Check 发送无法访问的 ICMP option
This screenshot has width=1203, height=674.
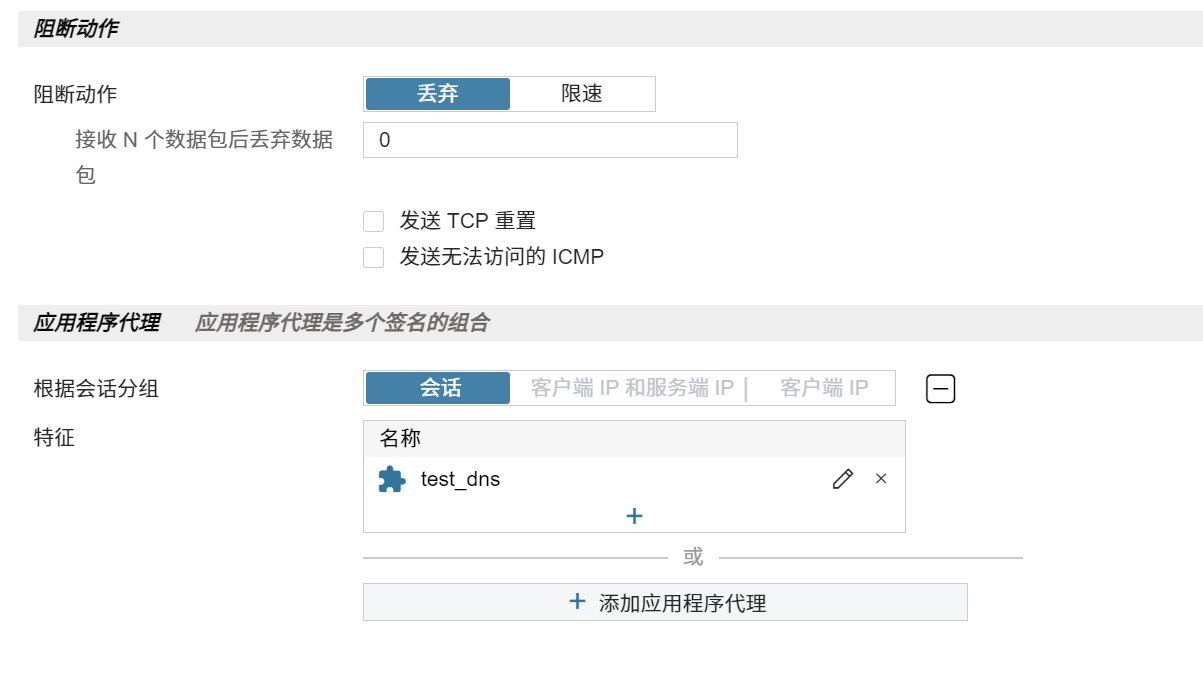(374, 253)
